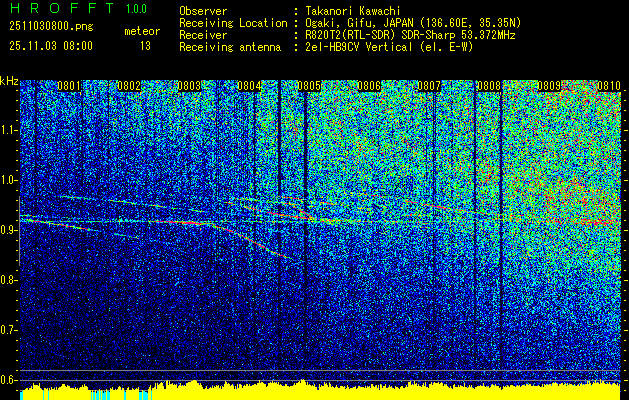The height and width of the screenshot is (400, 629).
Task: Click the R820T2(RTL-SDR) receiver text
Action: point(410,35)
